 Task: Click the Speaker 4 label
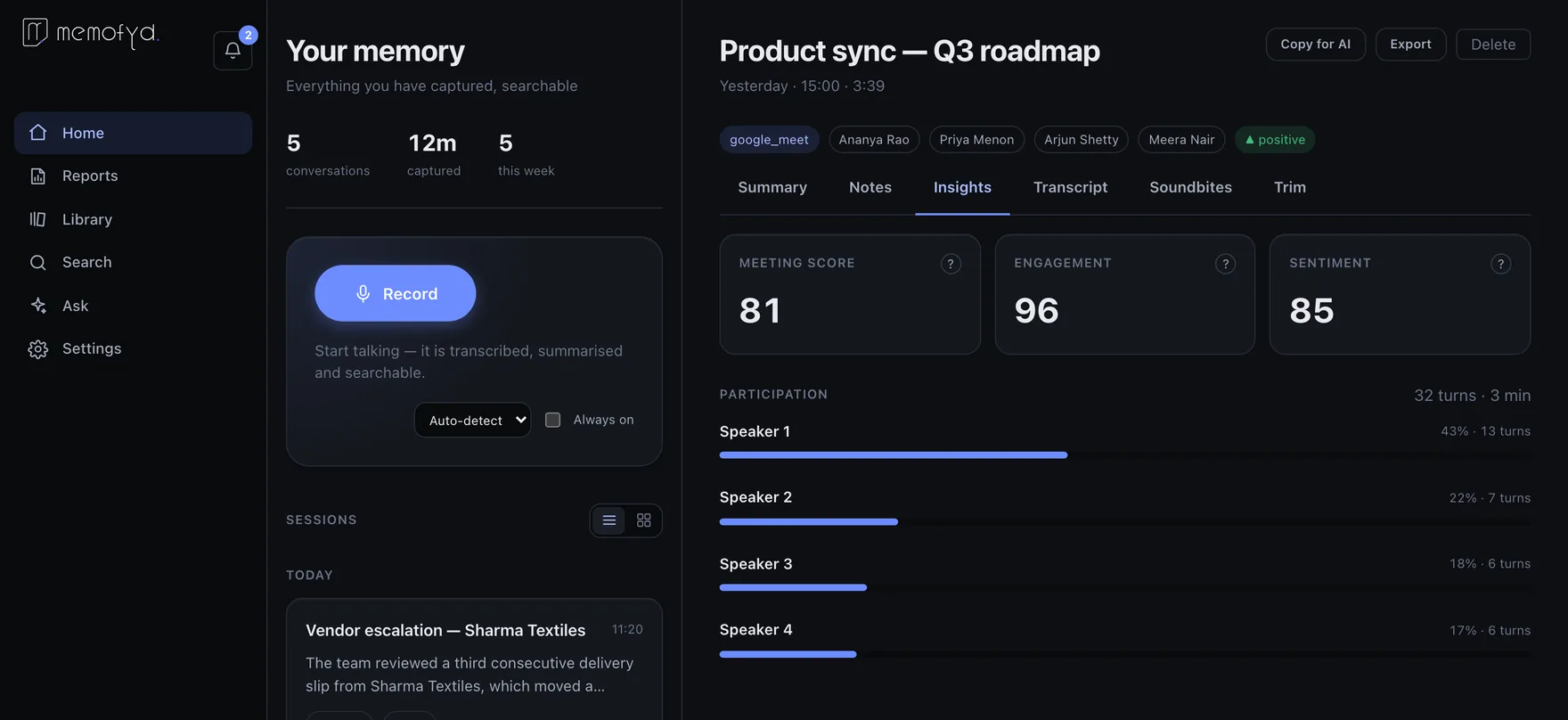point(755,630)
